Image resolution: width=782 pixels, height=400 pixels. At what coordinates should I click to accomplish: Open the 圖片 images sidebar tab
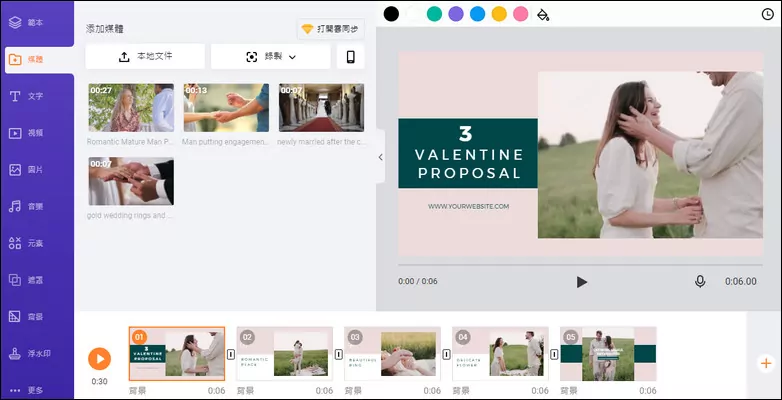point(26,170)
